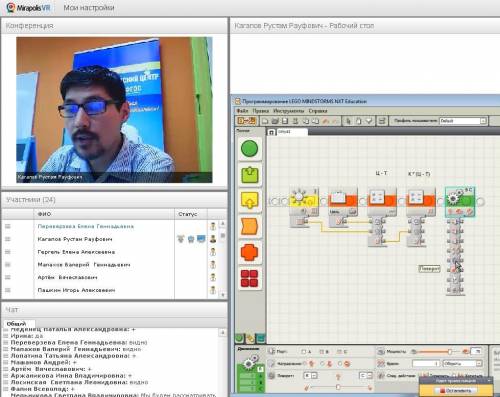This screenshot has width=500, height=397.
Task: Open the yellow Sensor blocks palette
Action: (x=250, y=200)
